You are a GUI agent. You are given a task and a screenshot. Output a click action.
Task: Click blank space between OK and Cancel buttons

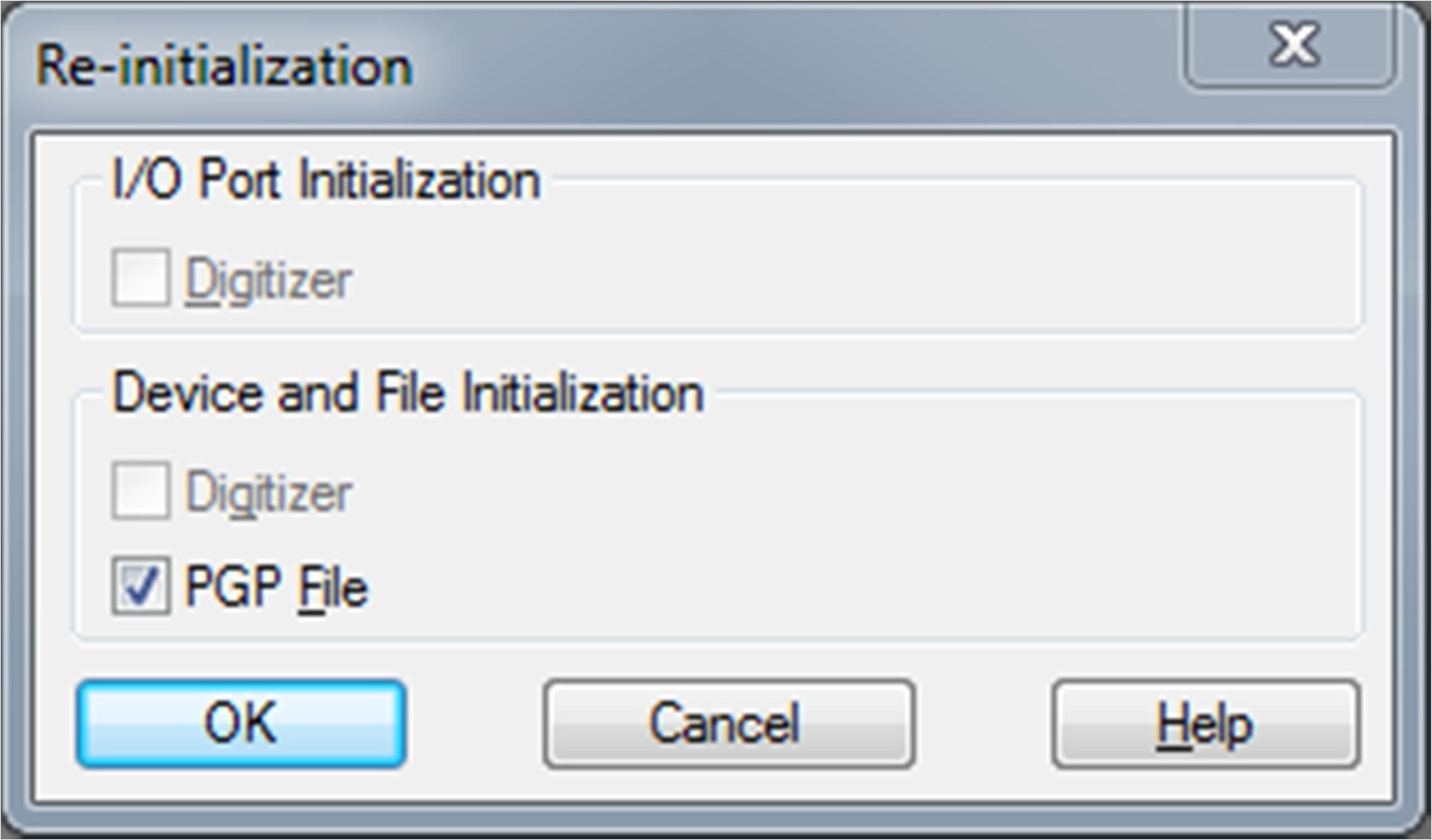coord(474,723)
